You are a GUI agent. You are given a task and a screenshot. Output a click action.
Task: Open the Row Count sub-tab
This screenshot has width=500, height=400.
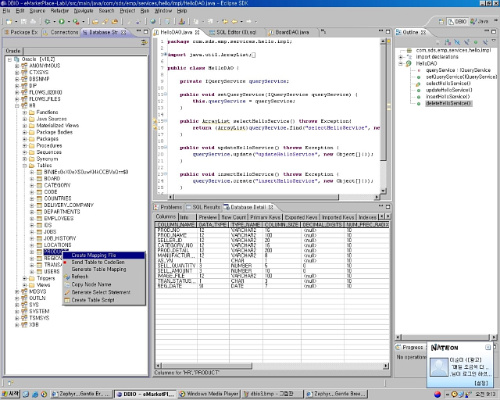(x=233, y=217)
